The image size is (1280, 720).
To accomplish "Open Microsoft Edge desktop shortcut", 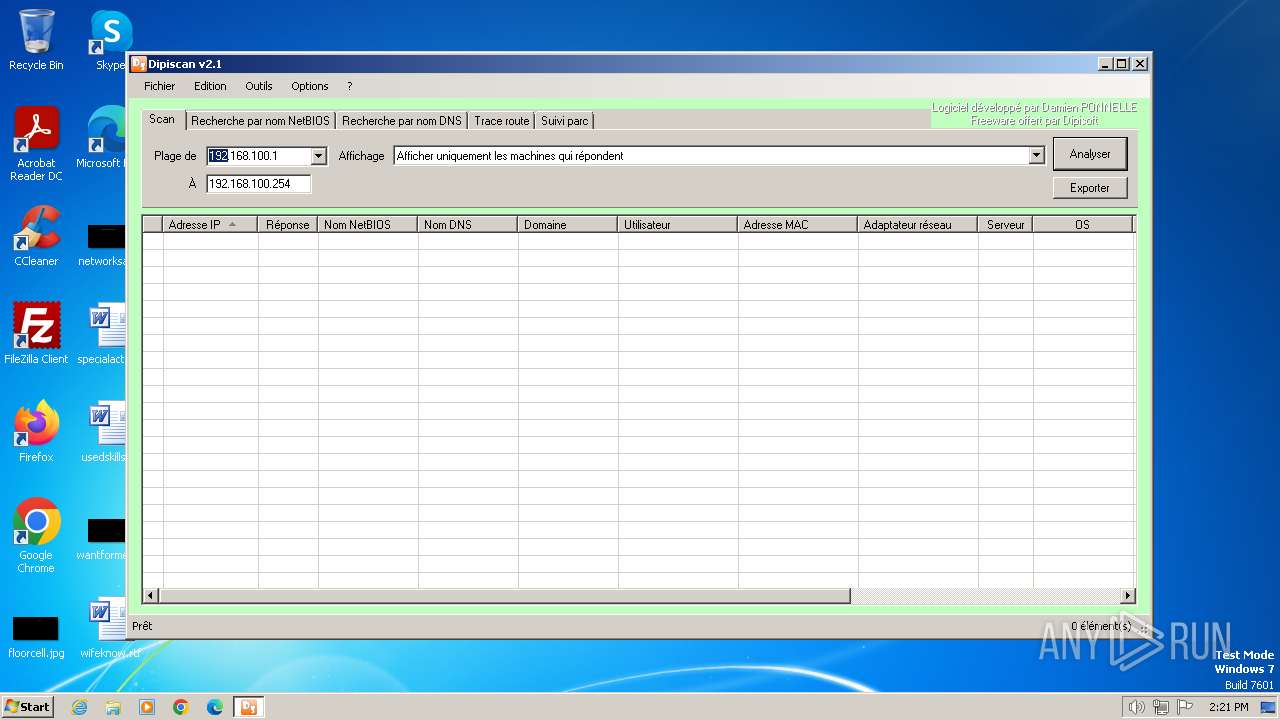I will pyautogui.click(x=104, y=138).
